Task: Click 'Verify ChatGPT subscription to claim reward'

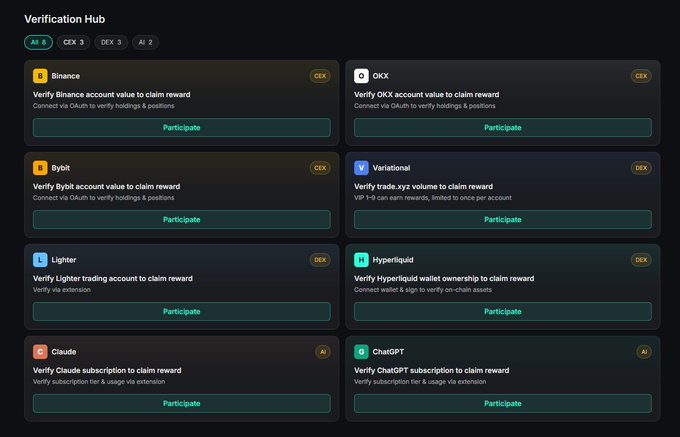Action: click(x=432, y=370)
